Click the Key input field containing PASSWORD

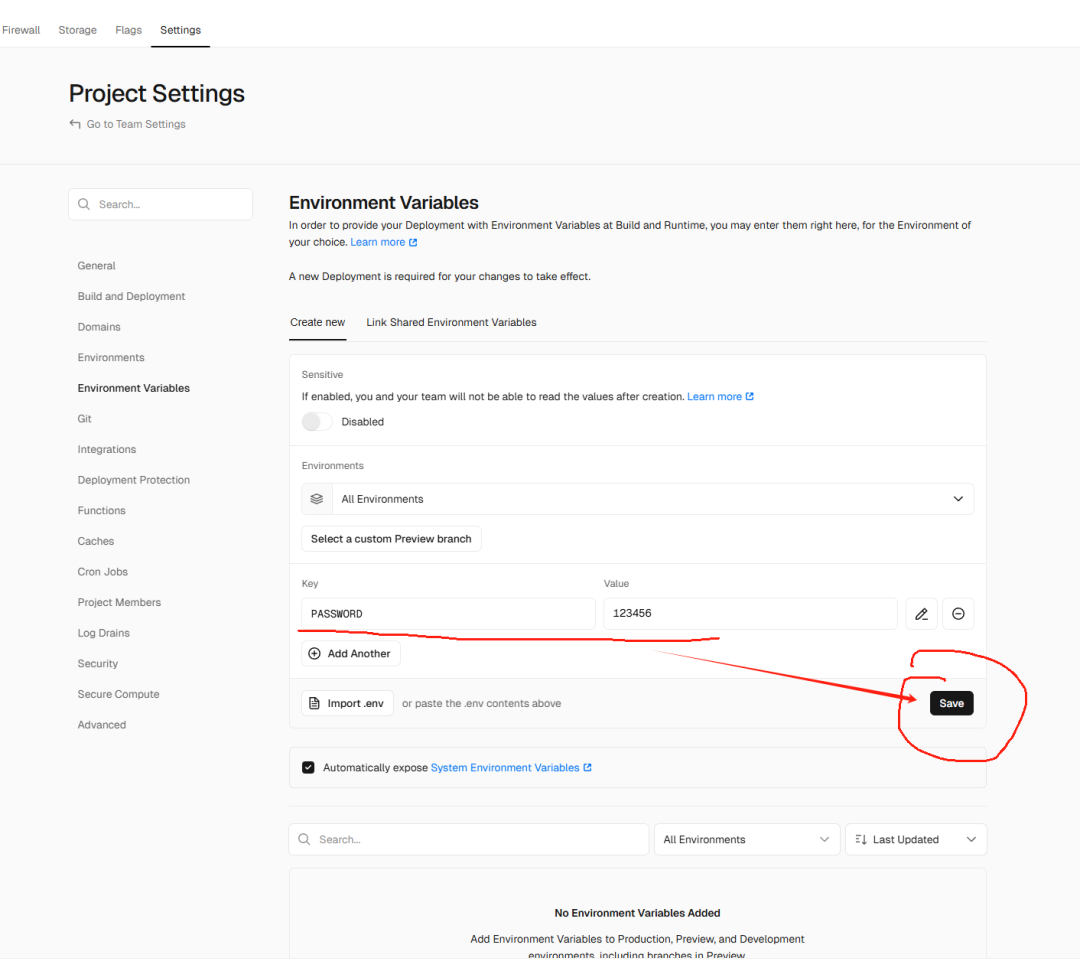[448, 614]
